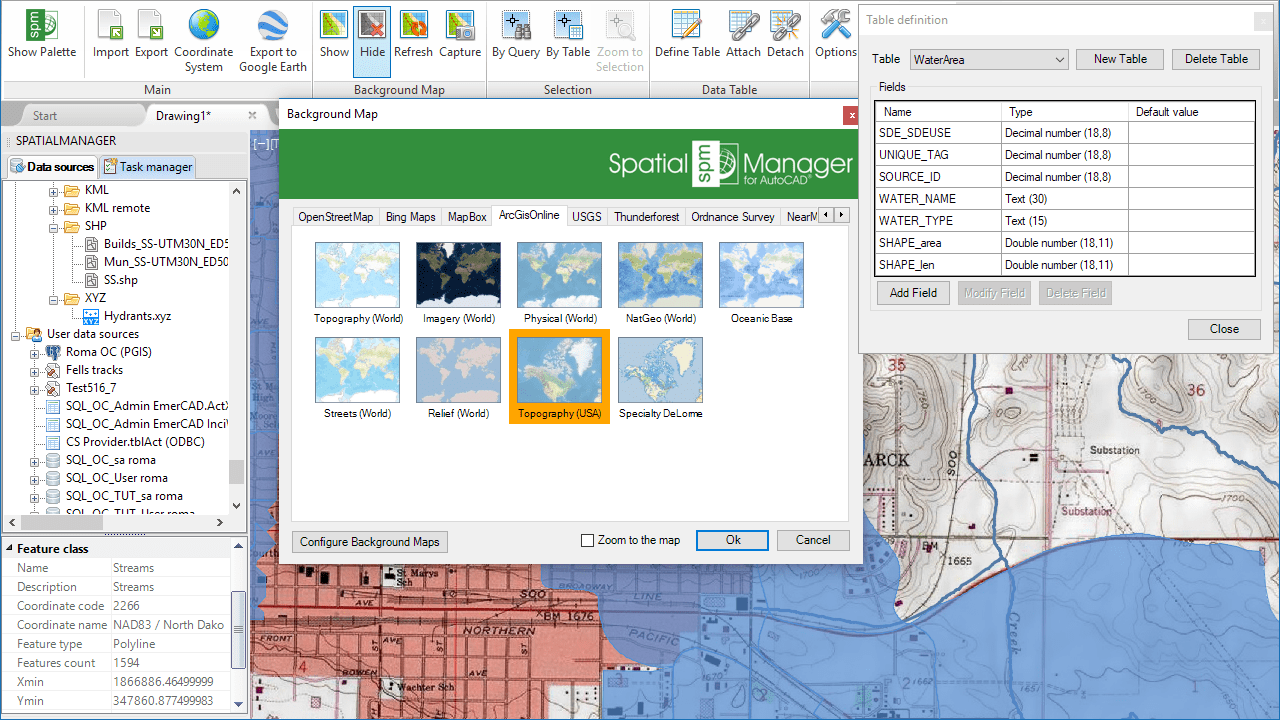The height and width of the screenshot is (720, 1280).
Task: Click the Add Field button
Action: pos(913,293)
